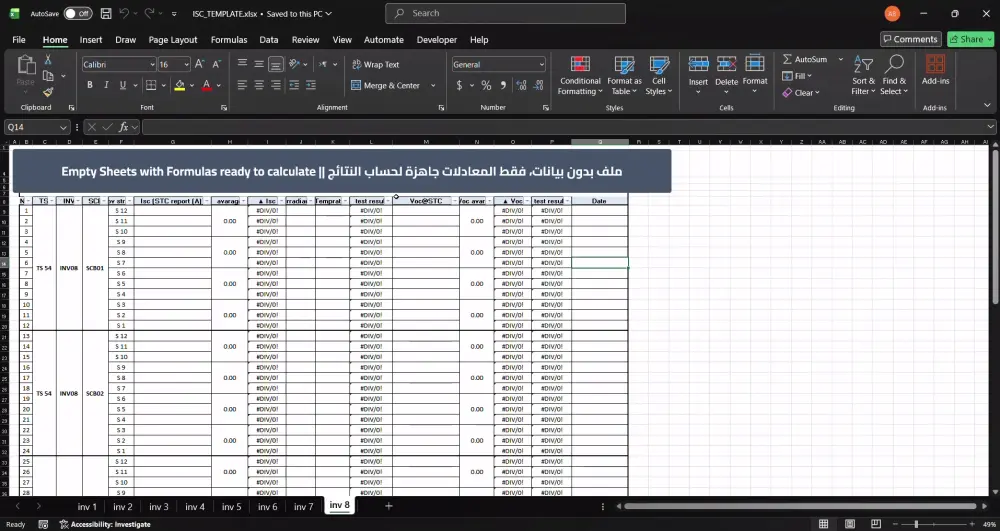The image size is (1000, 531).
Task: Add a new sheet with plus button
Action: 388,506
